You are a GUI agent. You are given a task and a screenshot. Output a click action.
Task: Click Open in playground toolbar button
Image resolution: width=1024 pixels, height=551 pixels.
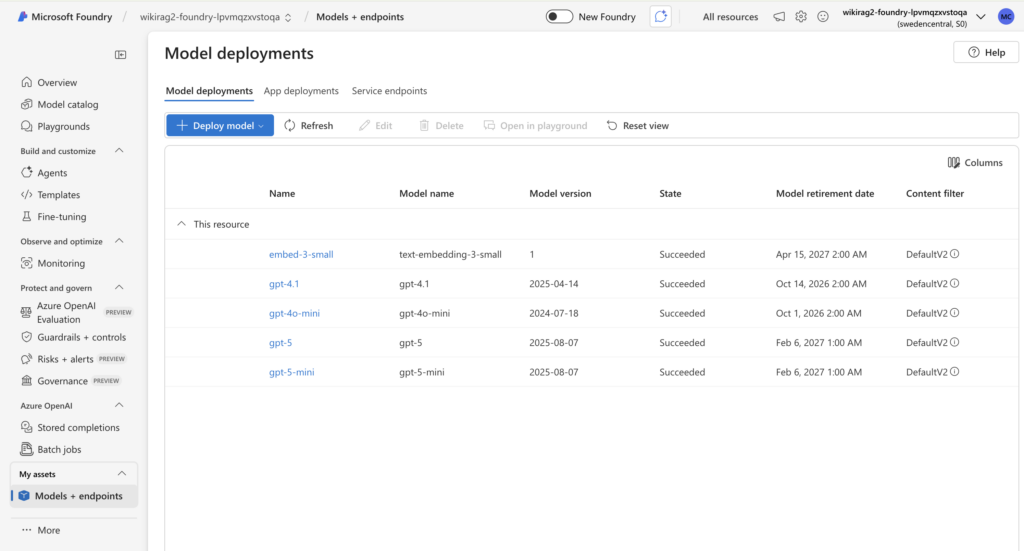[x=536, y=125]
